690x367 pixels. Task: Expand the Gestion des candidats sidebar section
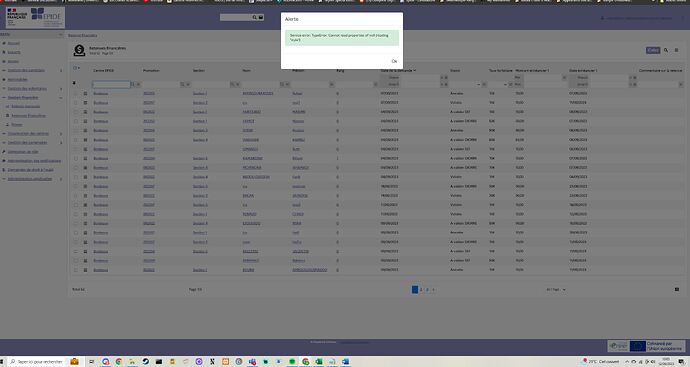(x=26, y=70)
